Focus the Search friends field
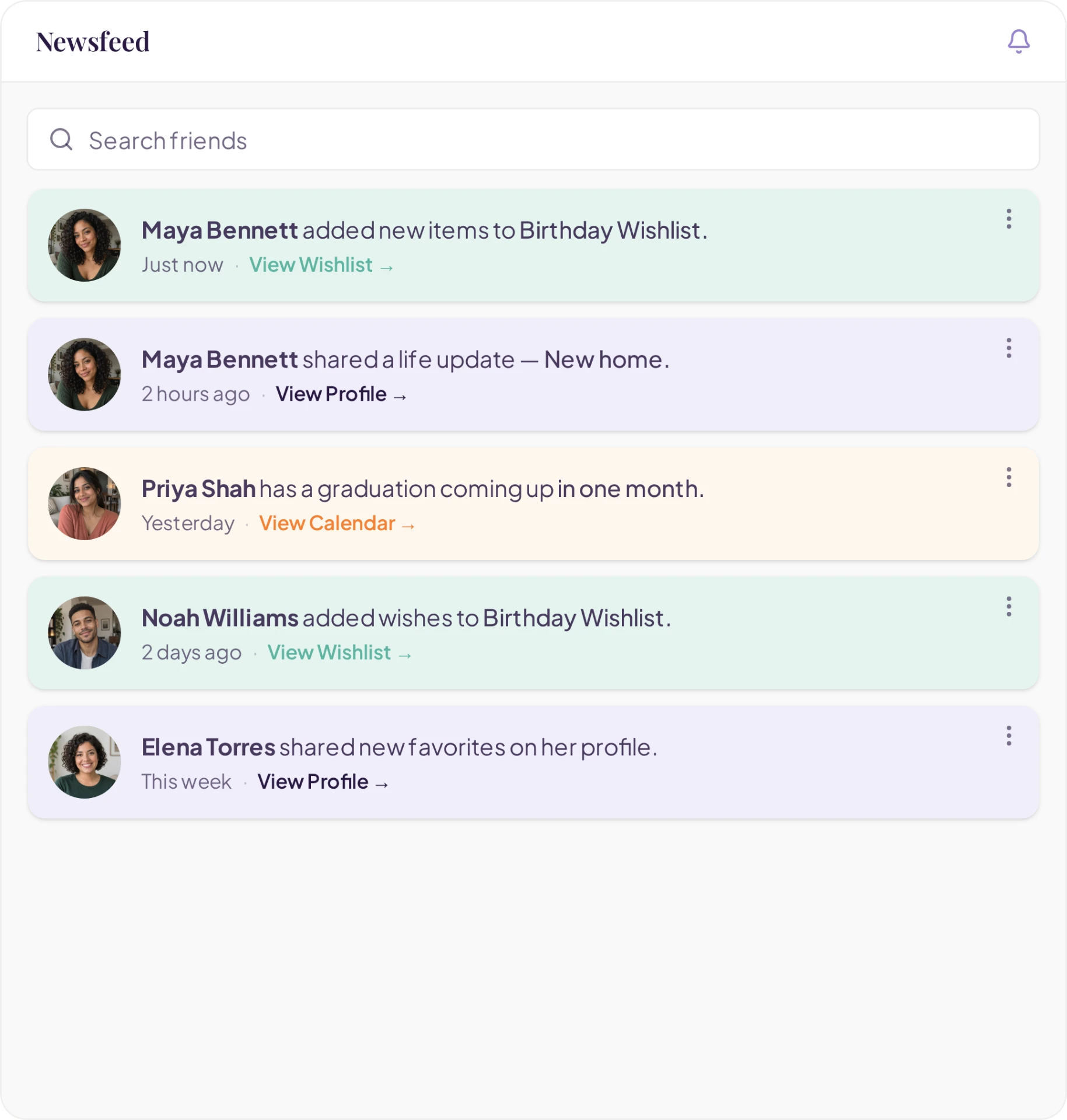 click(x=533, y=139)
